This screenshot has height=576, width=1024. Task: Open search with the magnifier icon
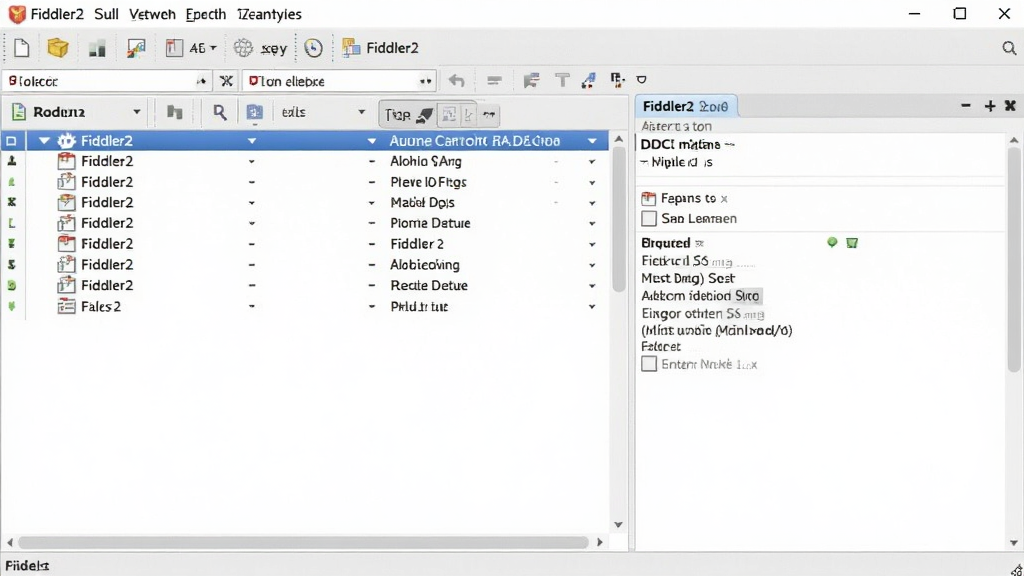point(1009,48)
